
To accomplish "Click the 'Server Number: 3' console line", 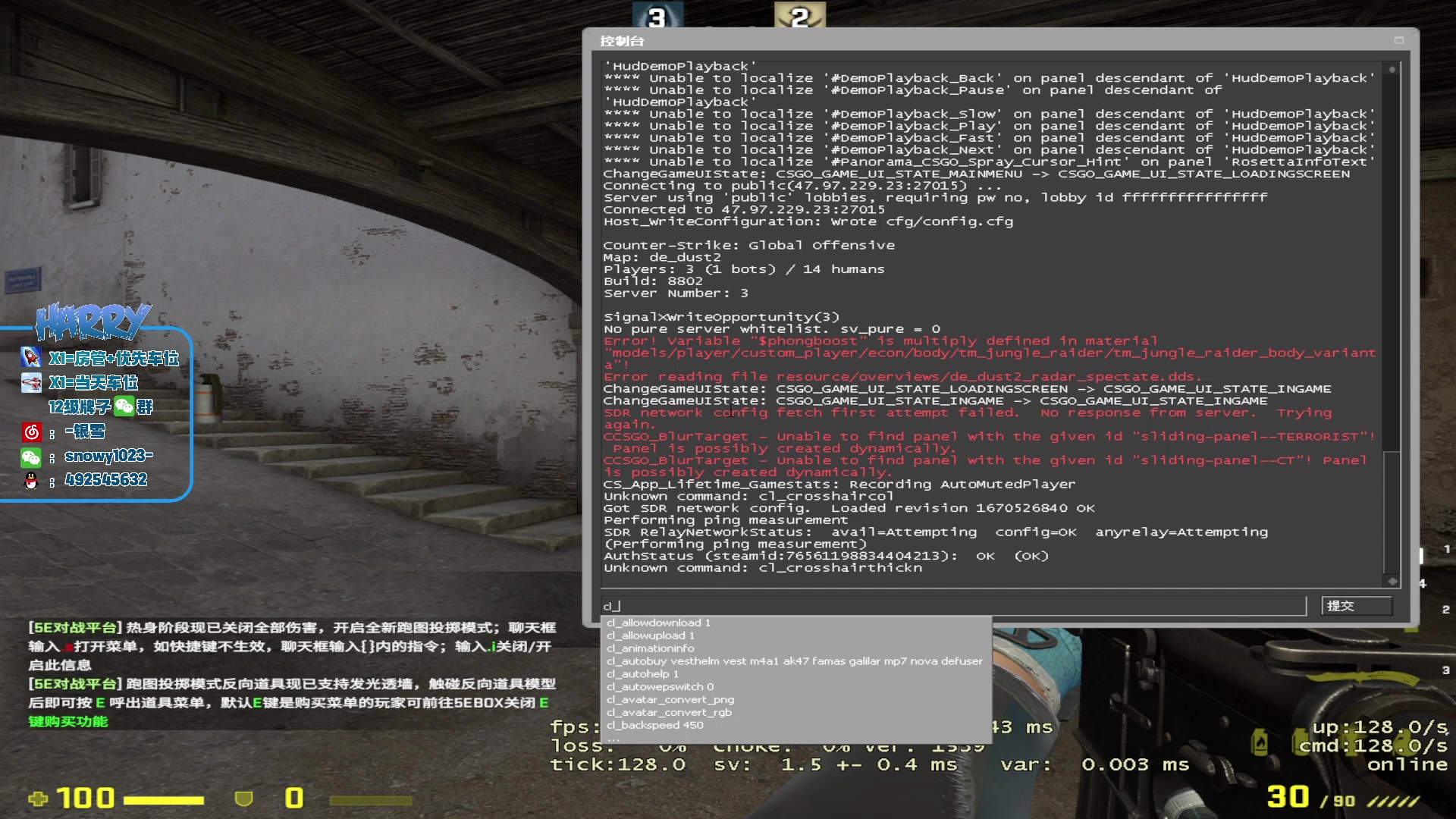I will click(676, 293).
